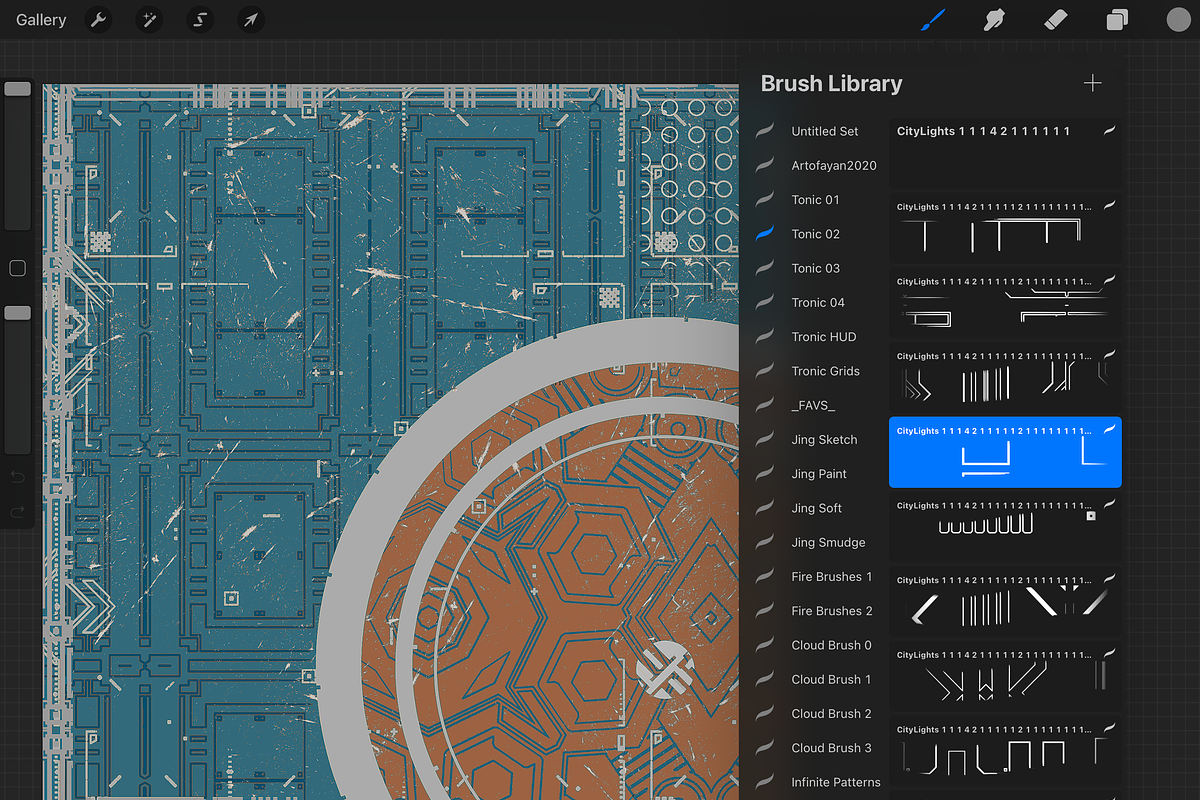Select the Tonic 01 brush set
The height and width of the screenshot is (800, 1200).
tap(816, 199)
